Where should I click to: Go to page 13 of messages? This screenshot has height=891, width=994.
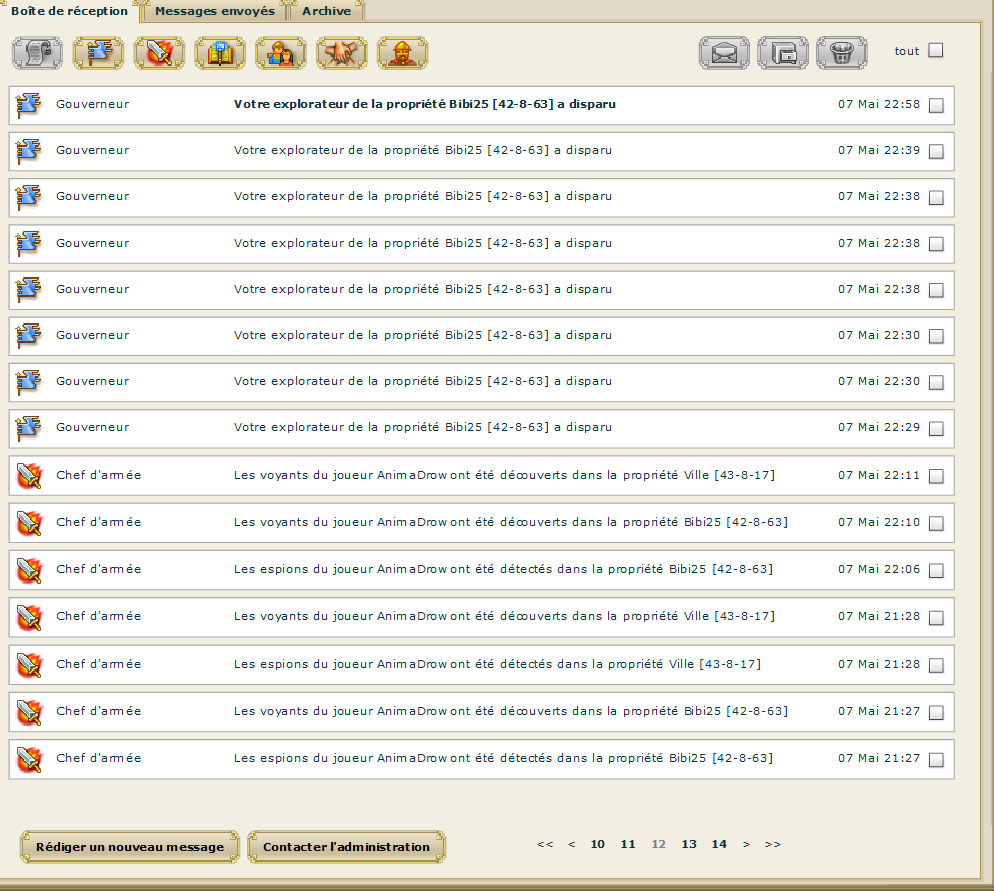point(689,844)
